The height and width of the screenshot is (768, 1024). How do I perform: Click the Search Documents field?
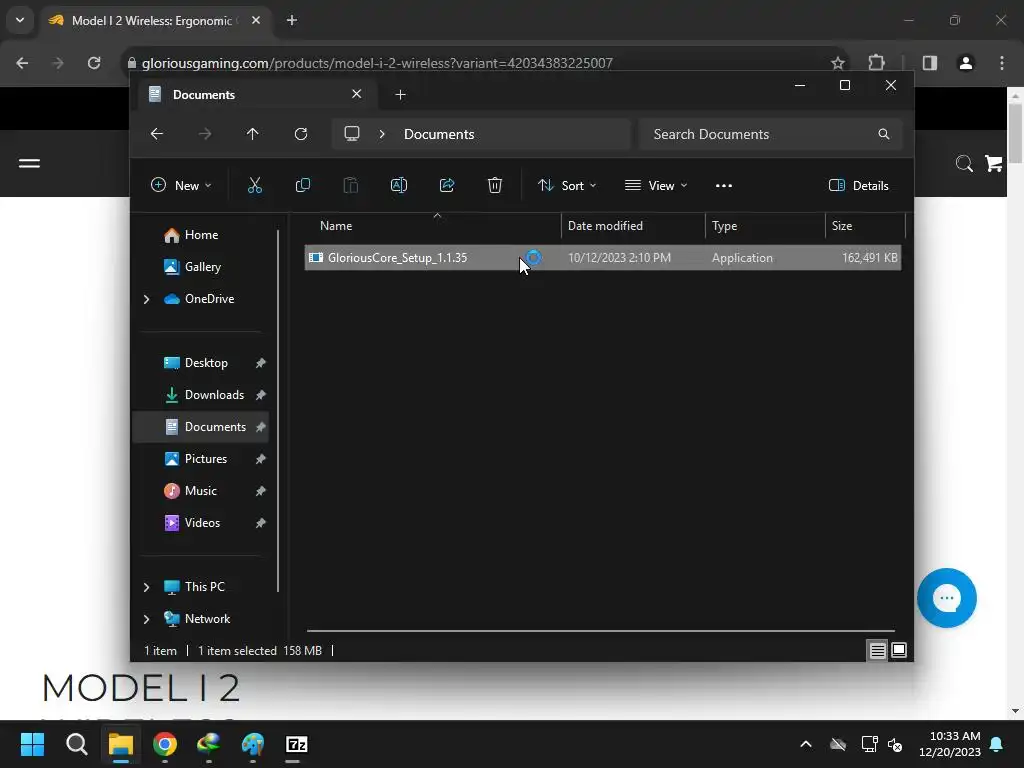click(x=771, y=134)
